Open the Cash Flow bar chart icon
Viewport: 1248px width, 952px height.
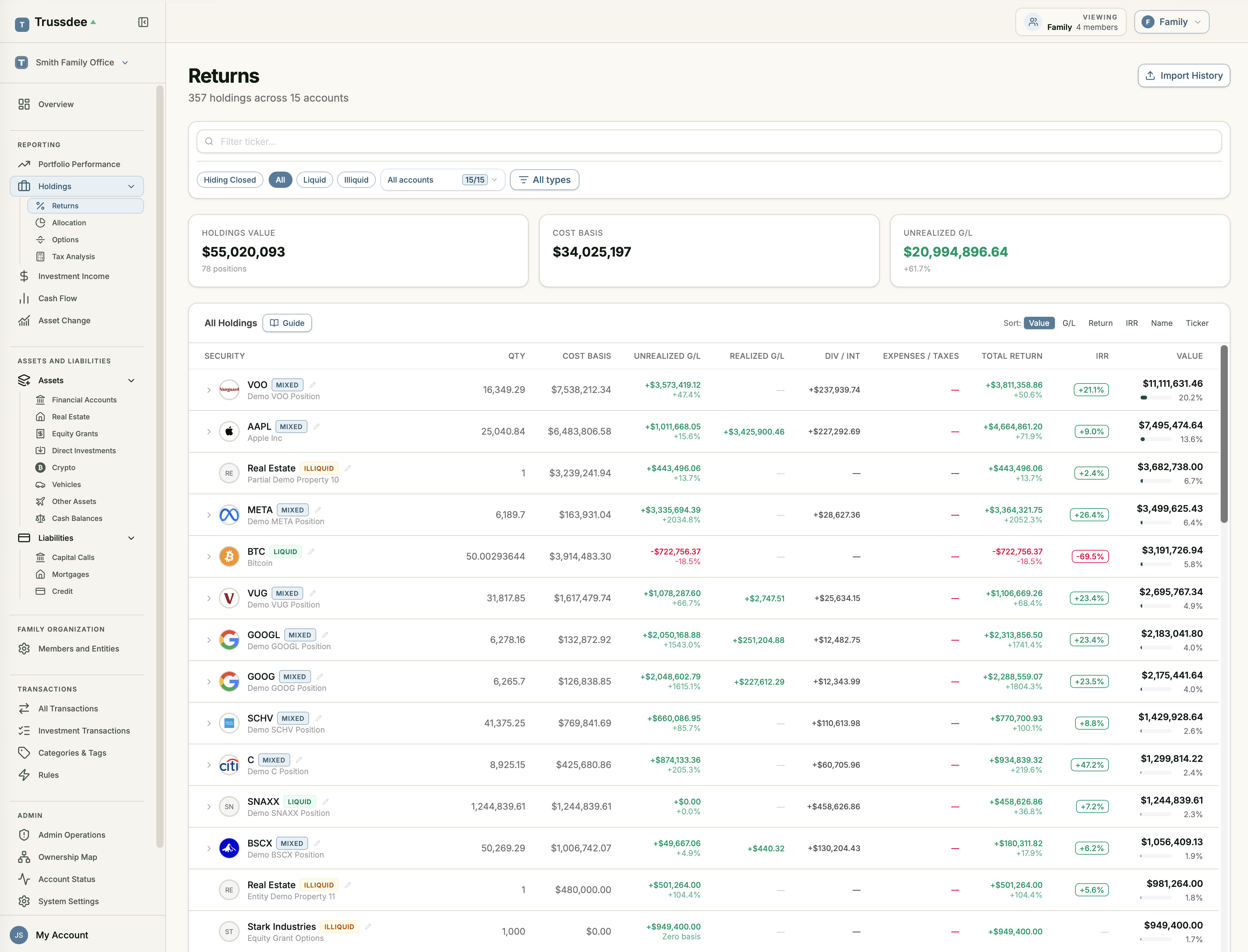click(x=24, y=298)
